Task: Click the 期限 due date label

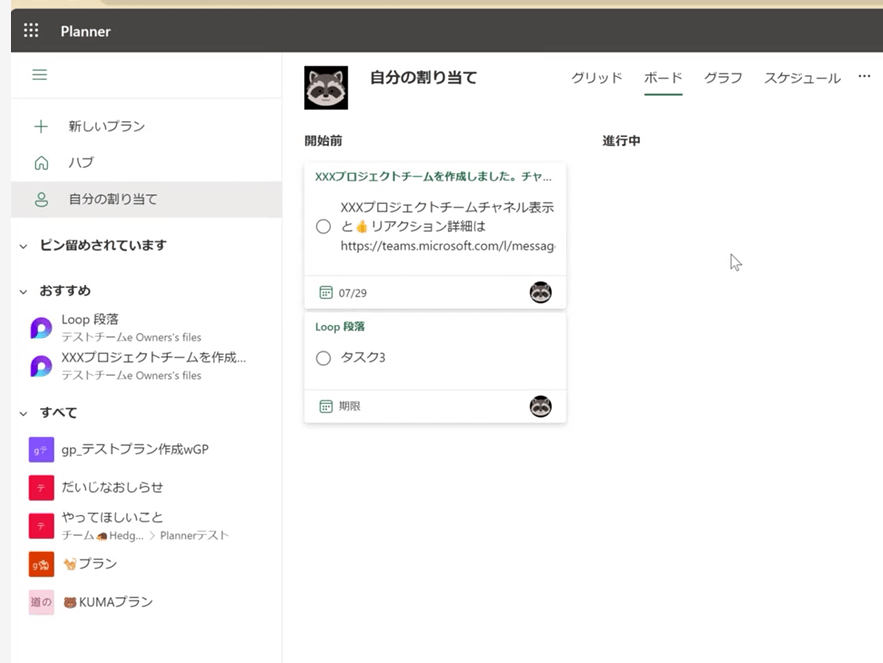Action: click(x=349, y=406)
